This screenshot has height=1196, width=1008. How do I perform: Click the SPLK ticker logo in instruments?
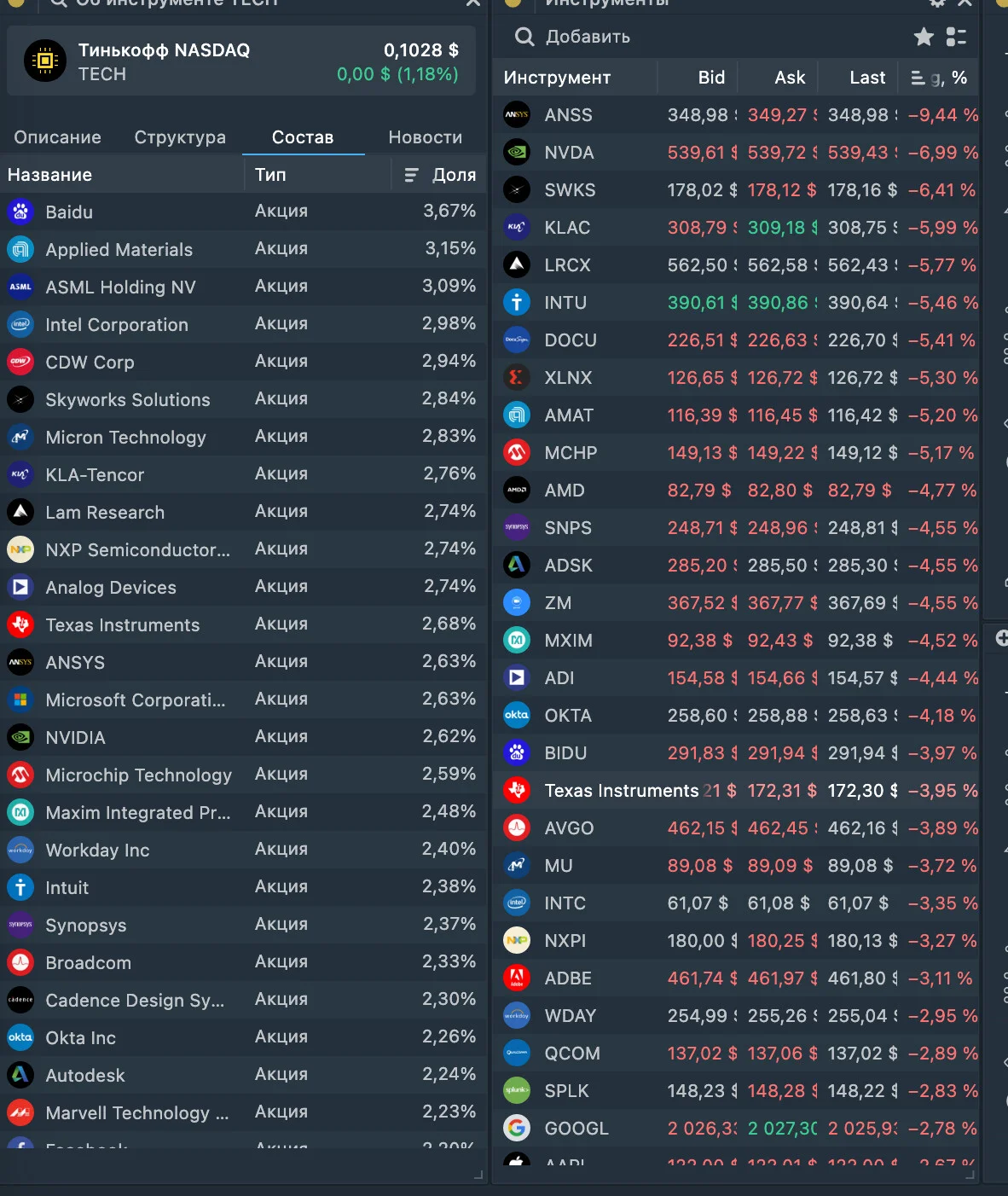click(517, 1090)
